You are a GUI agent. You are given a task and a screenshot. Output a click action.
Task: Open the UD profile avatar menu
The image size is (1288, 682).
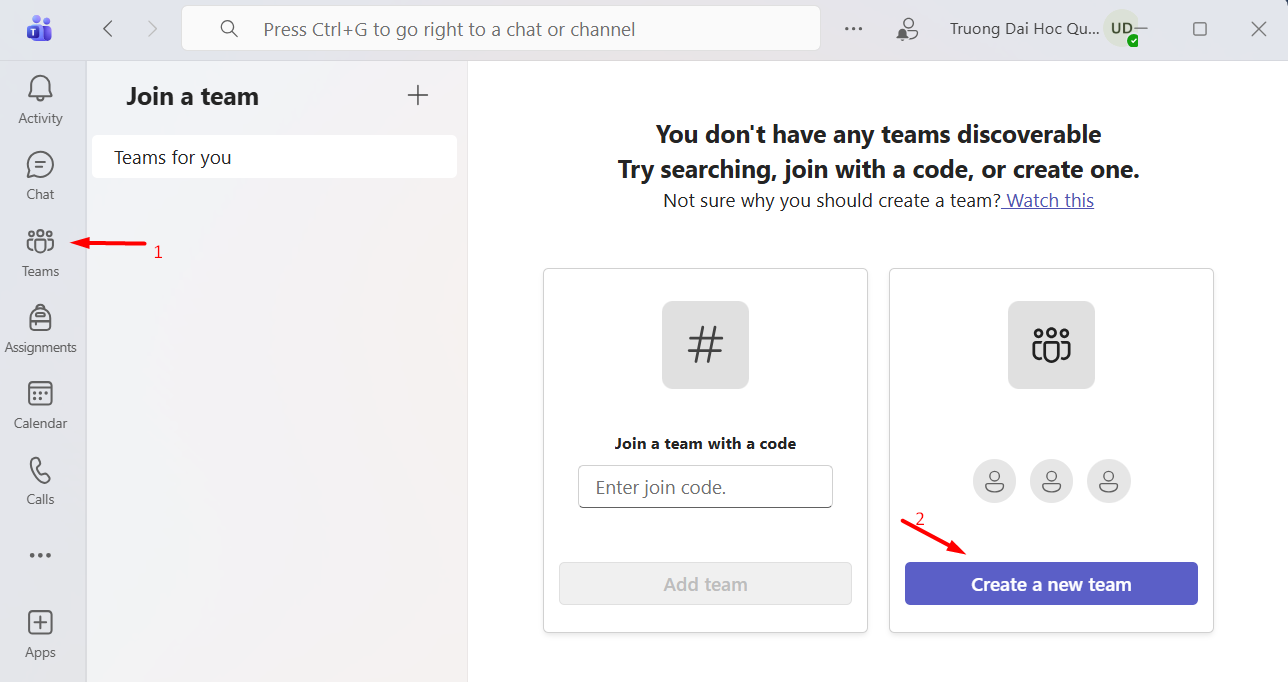point(1123,29)
